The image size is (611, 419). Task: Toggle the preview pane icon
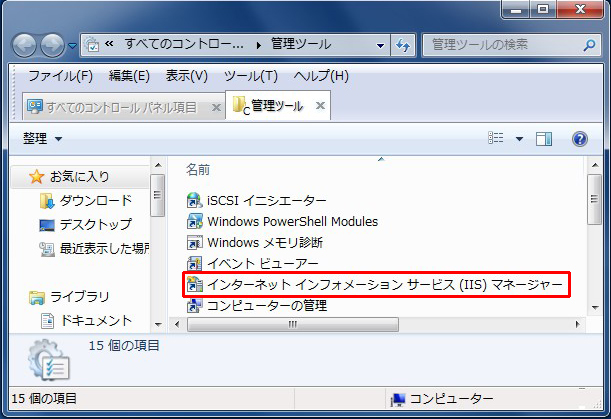(543, 138)
